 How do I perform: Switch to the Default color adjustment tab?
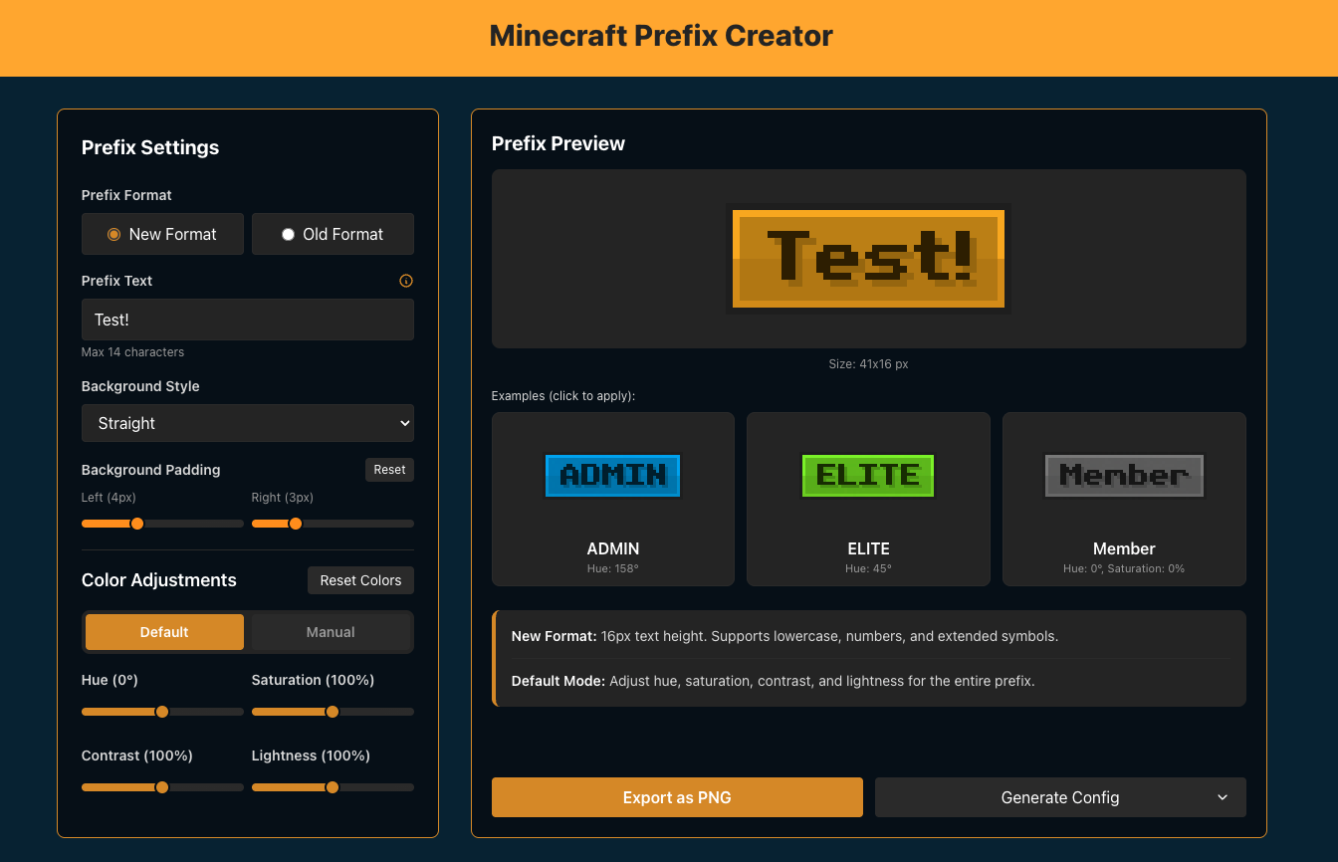[164, 631]
